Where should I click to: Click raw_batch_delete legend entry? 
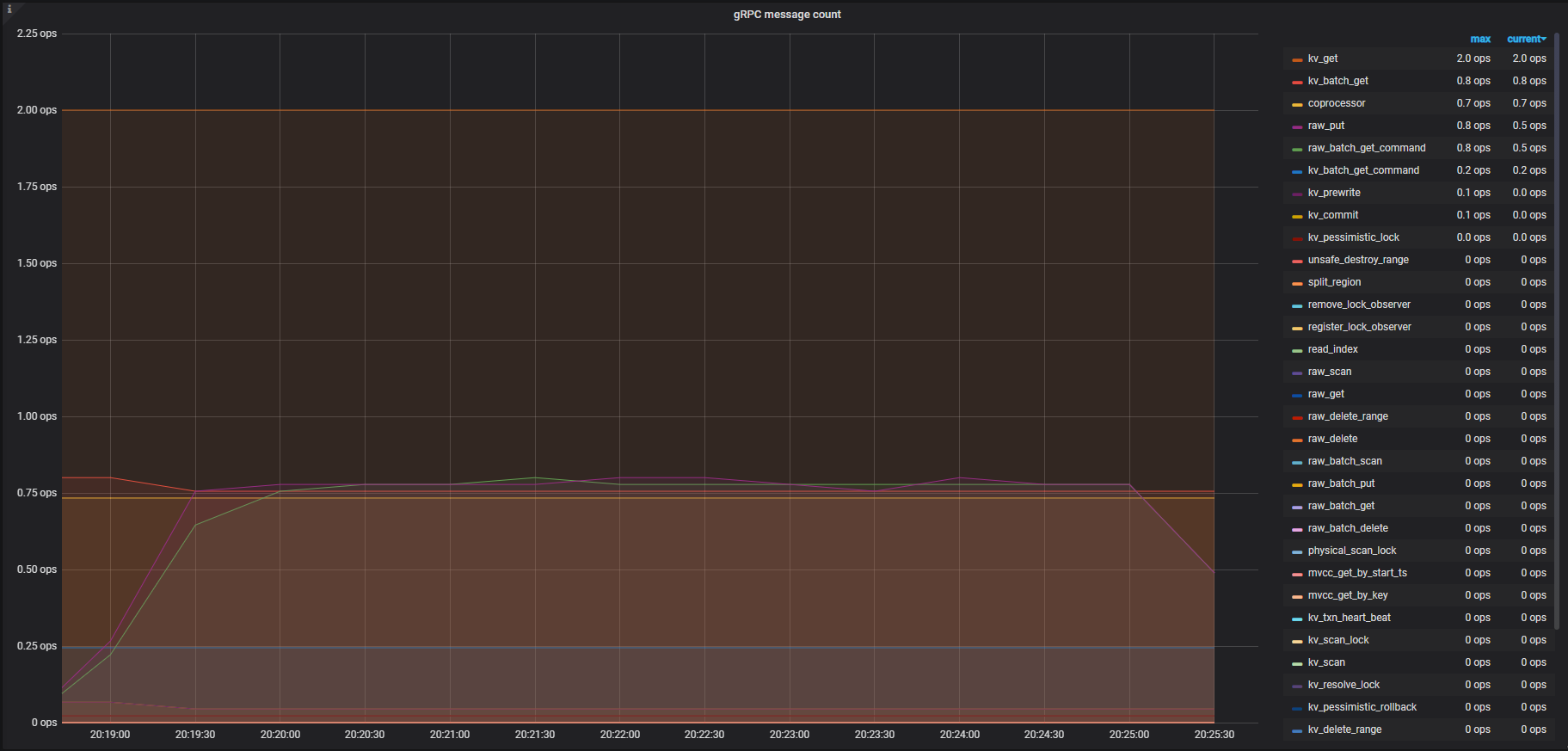(x=1348, y=528)
